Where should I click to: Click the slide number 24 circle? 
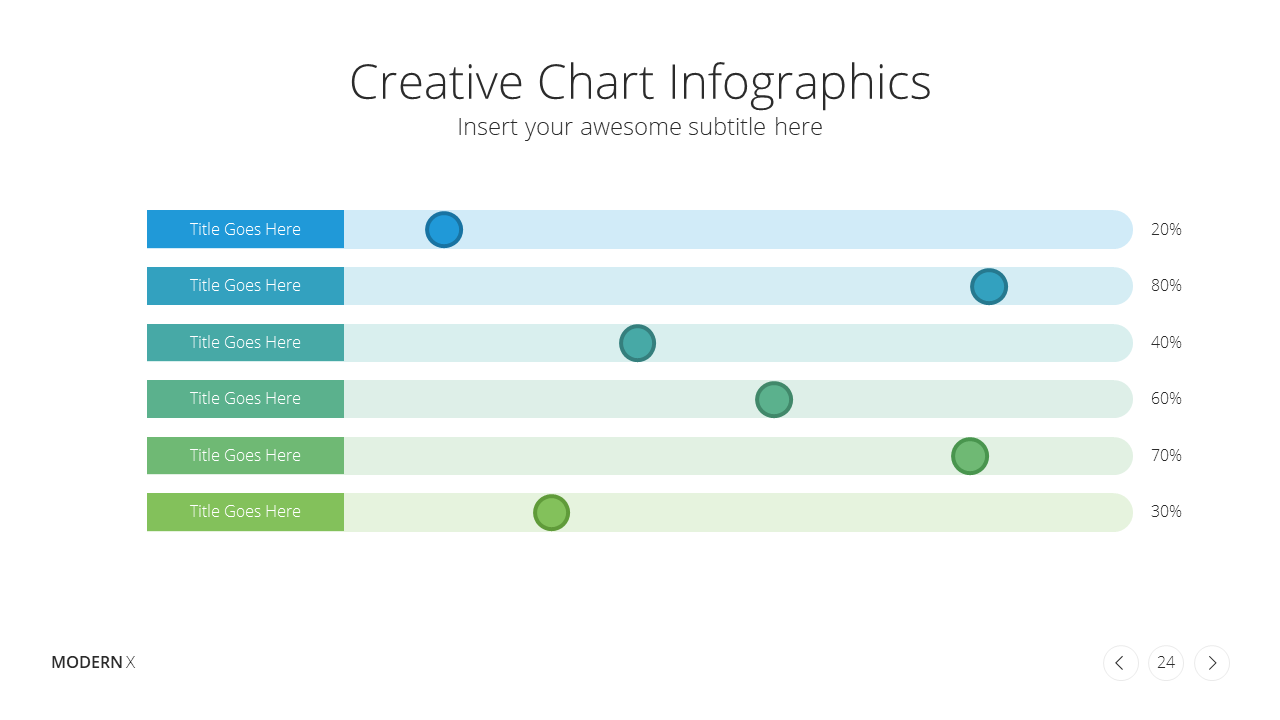point(1166,663)
